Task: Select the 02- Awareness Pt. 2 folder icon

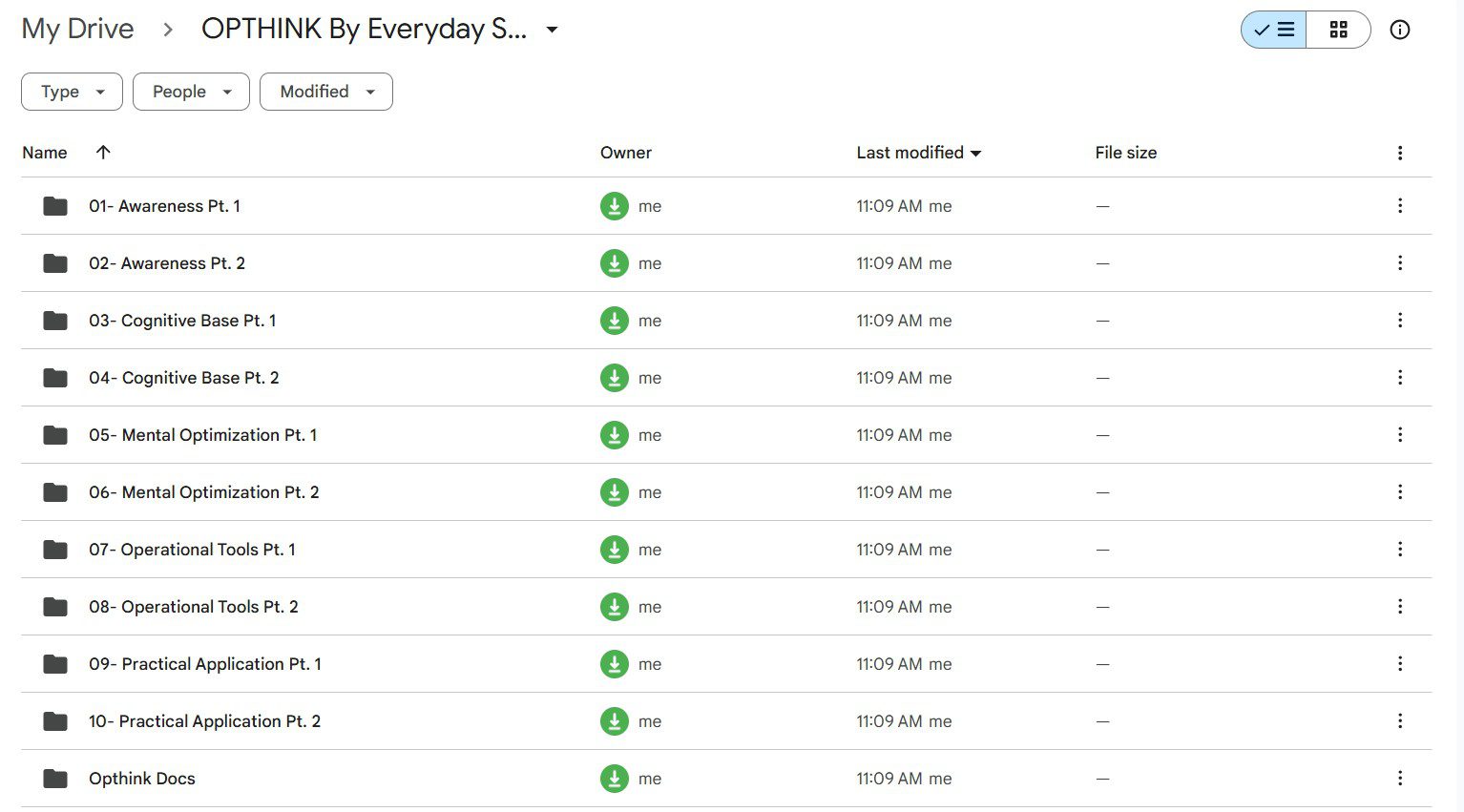Action: (55, 263)
